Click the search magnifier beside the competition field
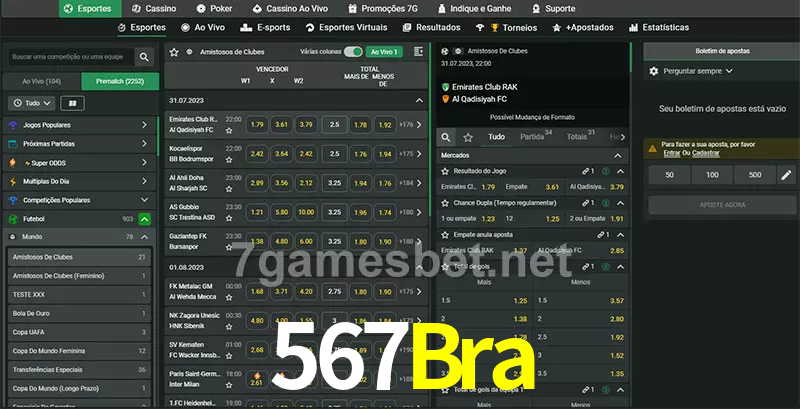Viewport: 800px width, 409px height. 145,58
